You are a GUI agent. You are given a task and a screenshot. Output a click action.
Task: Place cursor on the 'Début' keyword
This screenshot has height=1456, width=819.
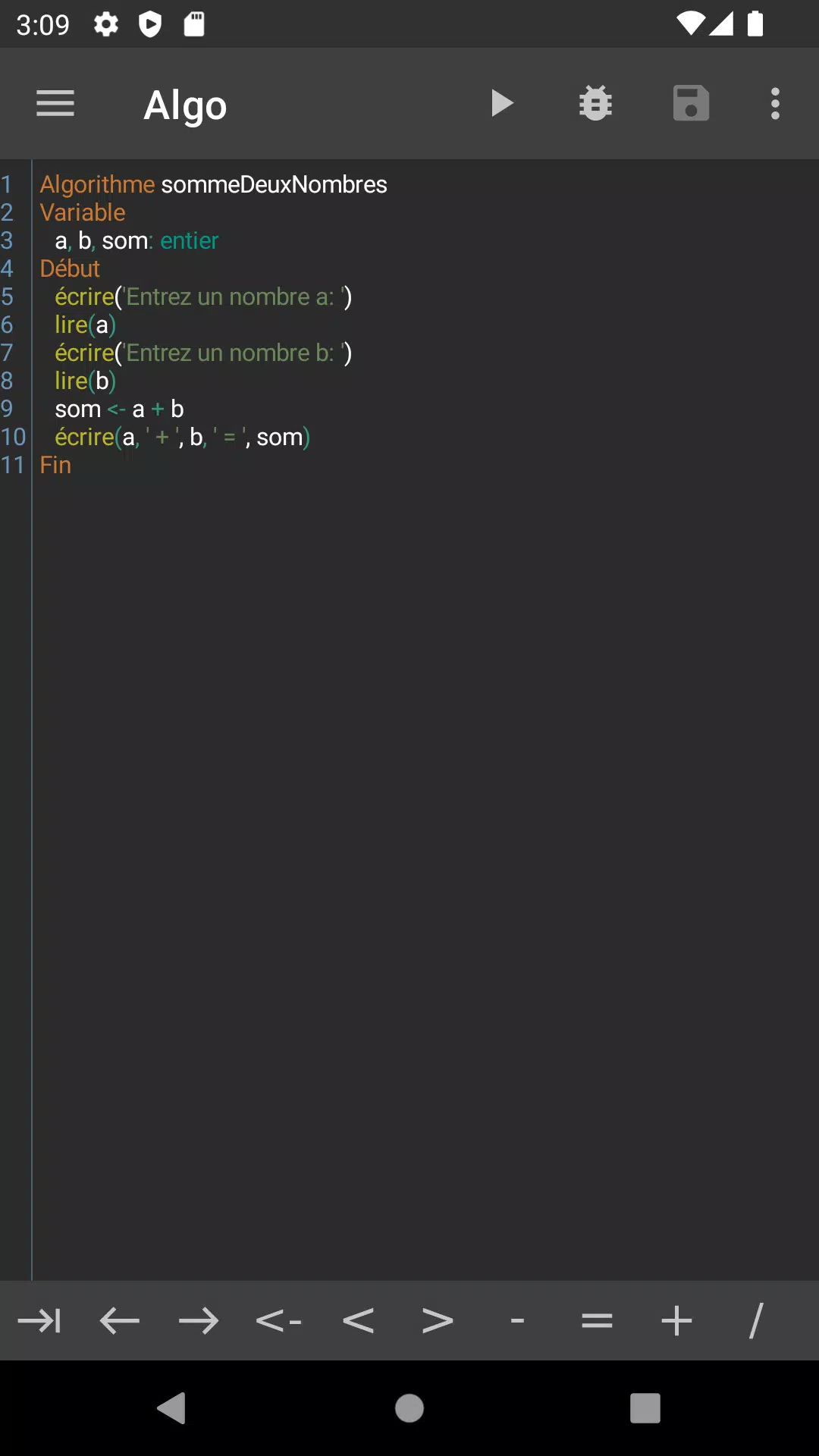pyautogui.click(x=70, y=268)
